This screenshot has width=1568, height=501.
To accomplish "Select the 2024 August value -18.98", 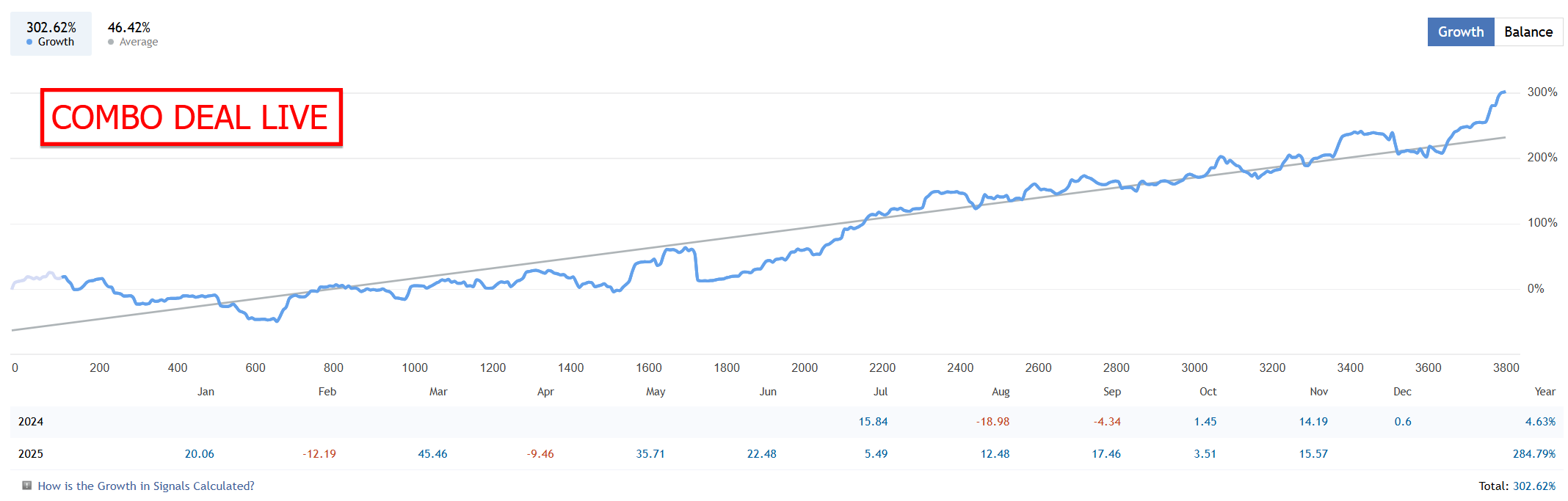I will tap(992, 422).
